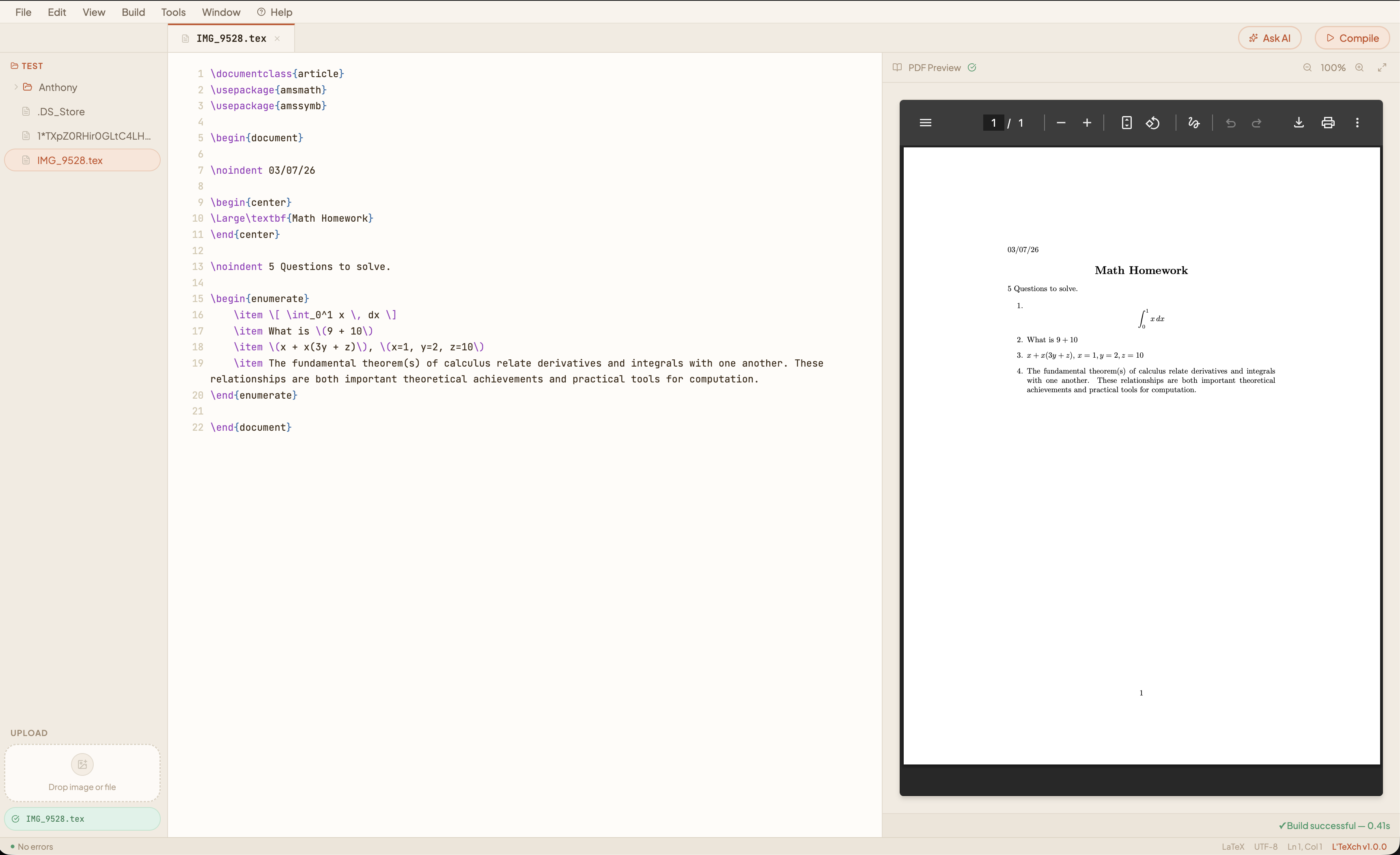Open the Build menu
The width and height of the screenshot is (1400, 855).
133,12
